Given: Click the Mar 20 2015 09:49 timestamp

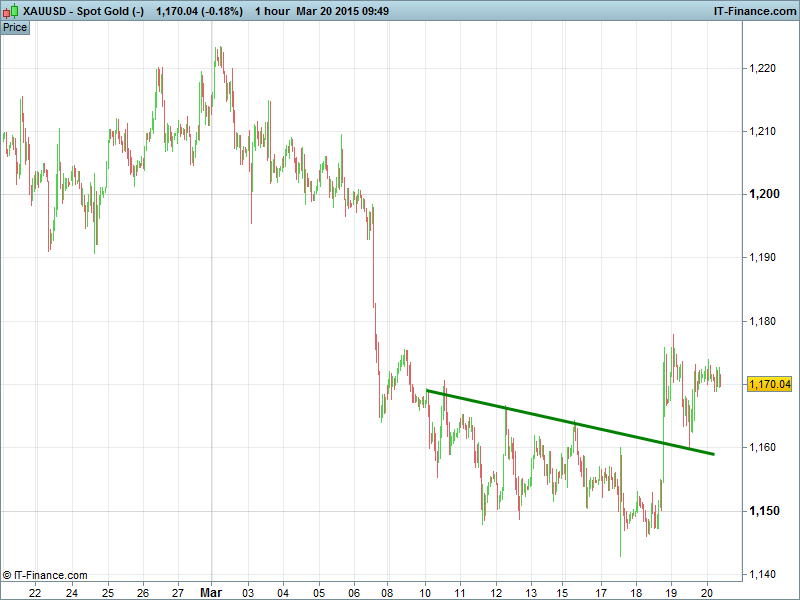Looking at the screenshot, I should click(342, 11).
